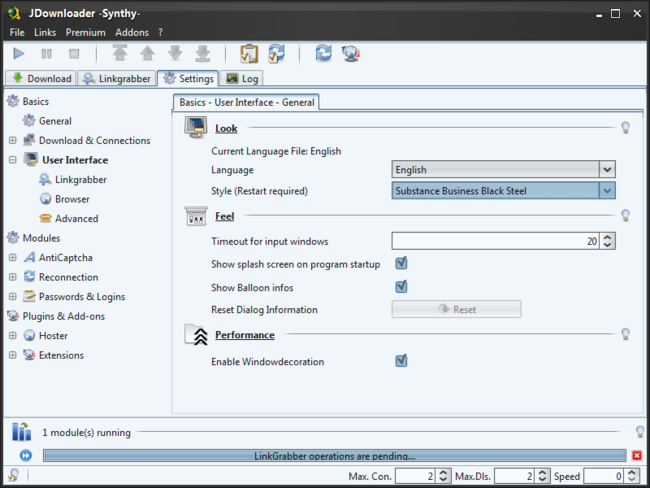The width and height of the screenshot is (650, 488).
Task: Expand the AntiCaptcha tree node
Action: pos(12,257)
